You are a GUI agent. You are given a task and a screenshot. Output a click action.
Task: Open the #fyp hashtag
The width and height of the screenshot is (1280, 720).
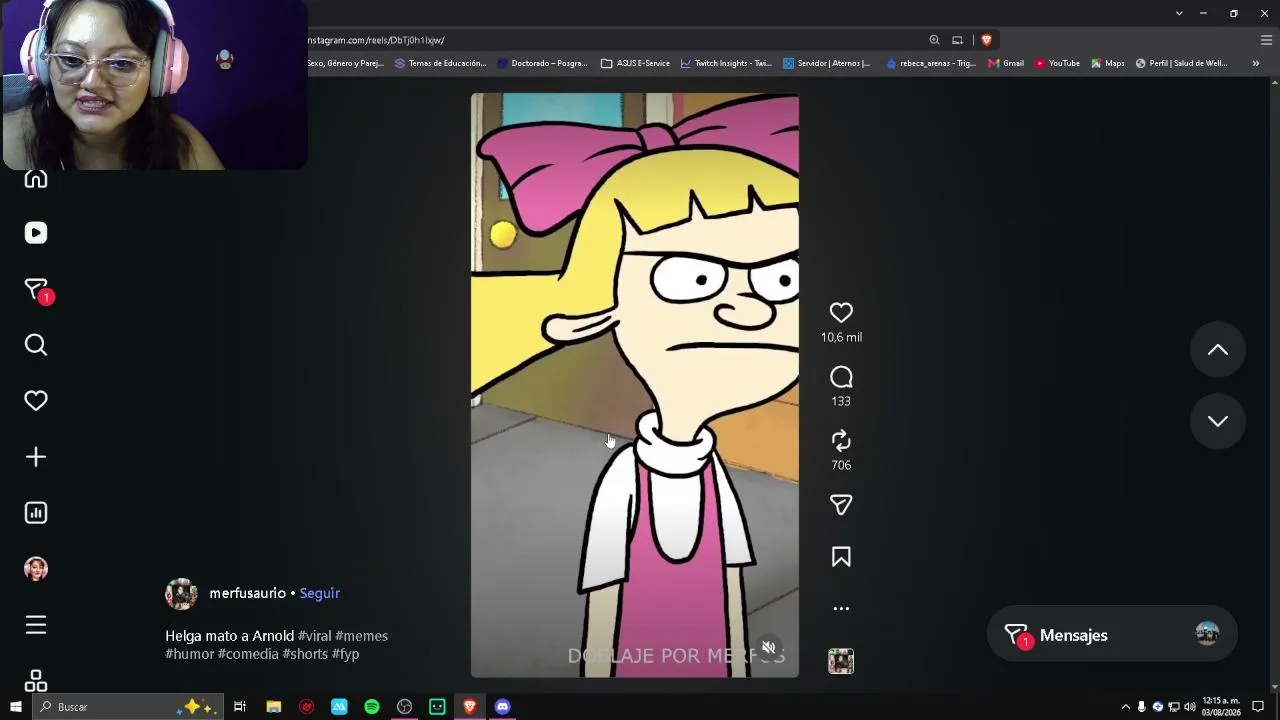[345, 654]
